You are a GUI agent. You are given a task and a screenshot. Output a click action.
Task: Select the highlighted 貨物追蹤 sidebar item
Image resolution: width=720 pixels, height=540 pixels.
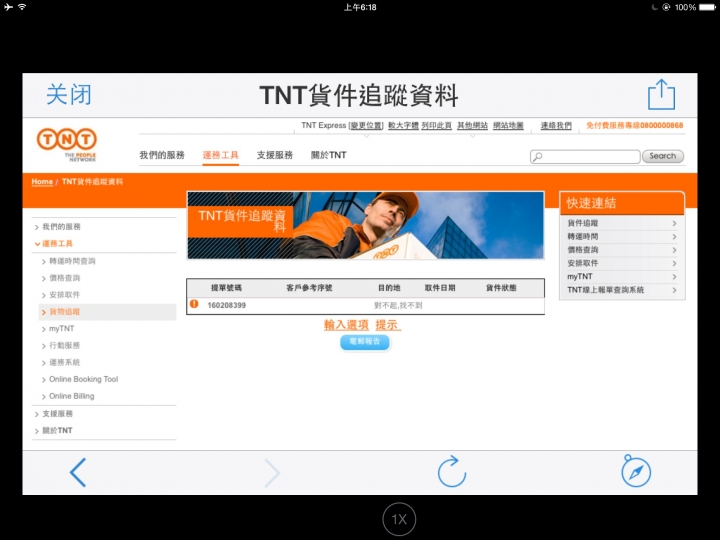point(107,312)
